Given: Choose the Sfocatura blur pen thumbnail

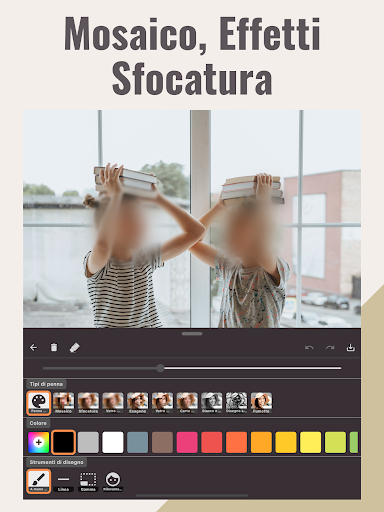Looking at the screenshot, I should tap(88, 403).
